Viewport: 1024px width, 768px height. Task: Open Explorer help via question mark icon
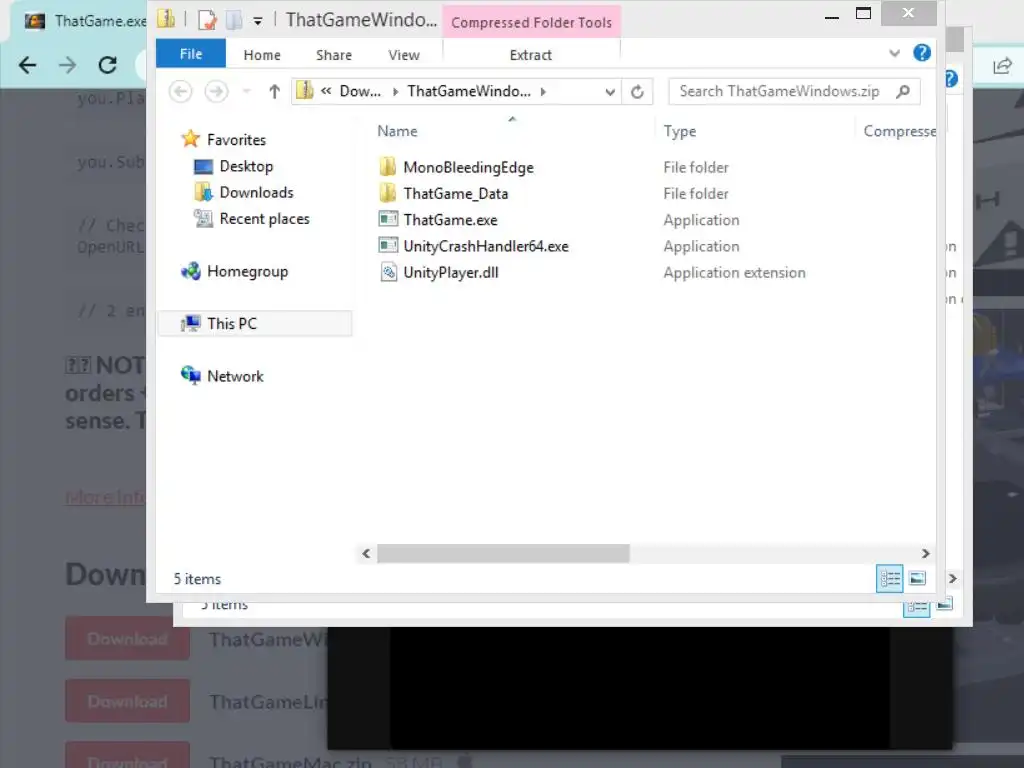(x=921, y=53)
